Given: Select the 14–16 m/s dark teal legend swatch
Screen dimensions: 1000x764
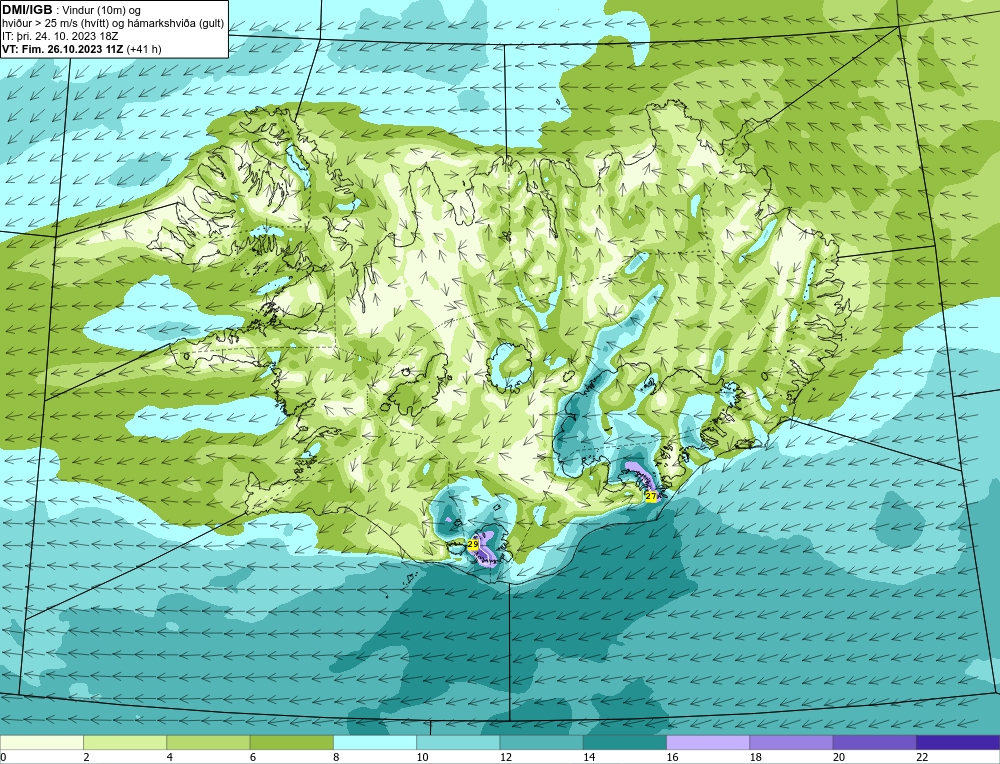Looking at the screenshot, I should point(625,742).
